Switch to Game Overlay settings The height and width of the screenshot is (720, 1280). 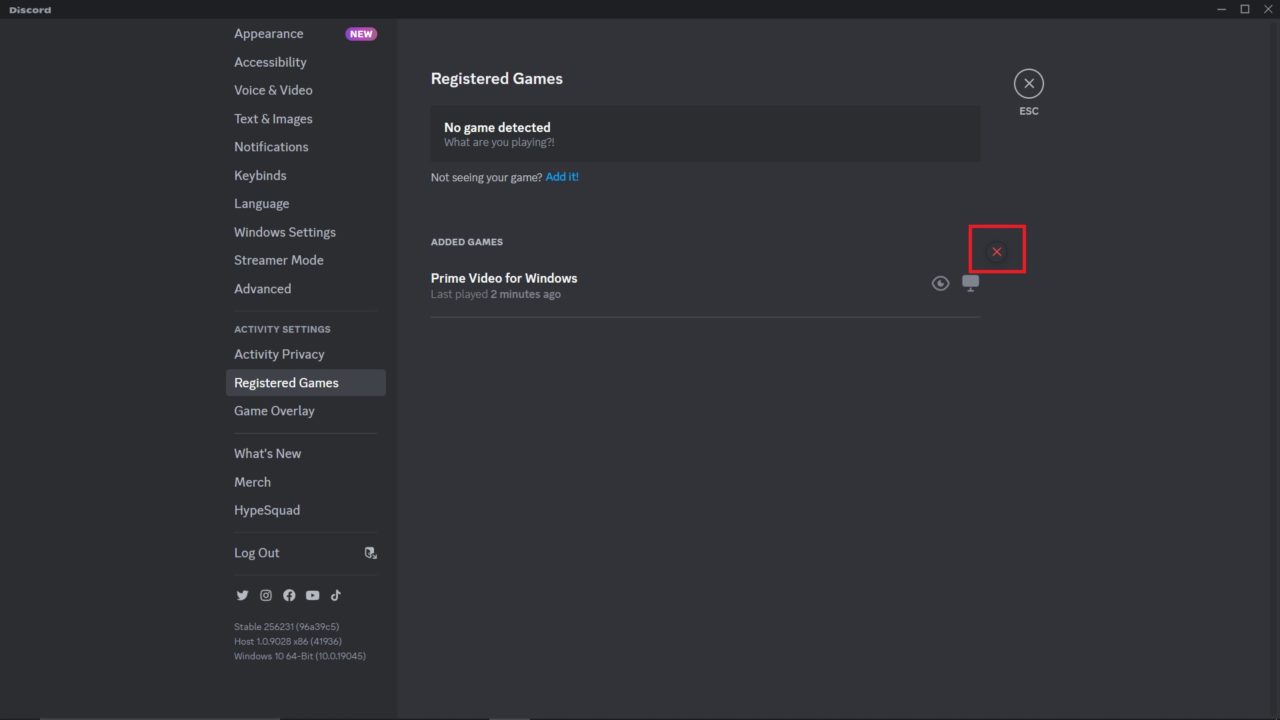(x=274, y=410)
